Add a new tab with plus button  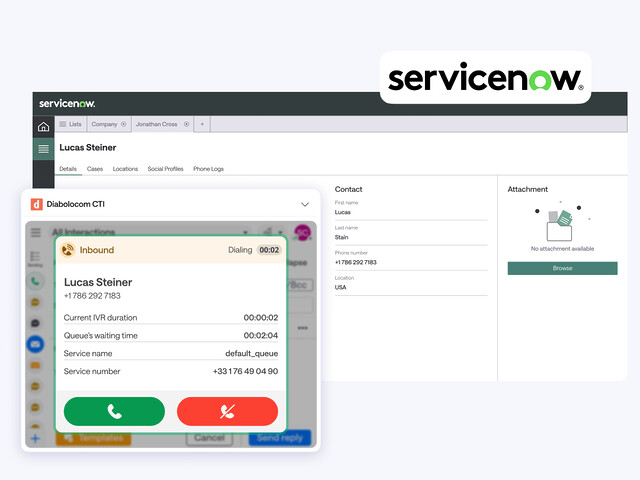click(202, 124)
